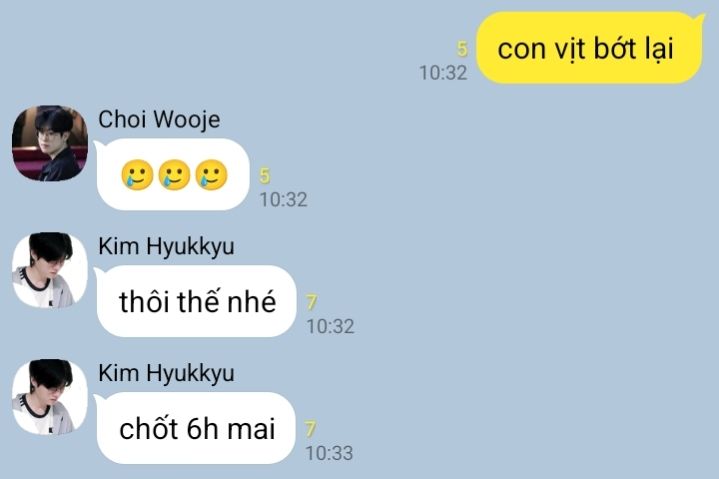719x479 pixels.
Task: Click the Kim Hyukkyu name above 'thôi thế nhé'
Action: tap(166, 247)
